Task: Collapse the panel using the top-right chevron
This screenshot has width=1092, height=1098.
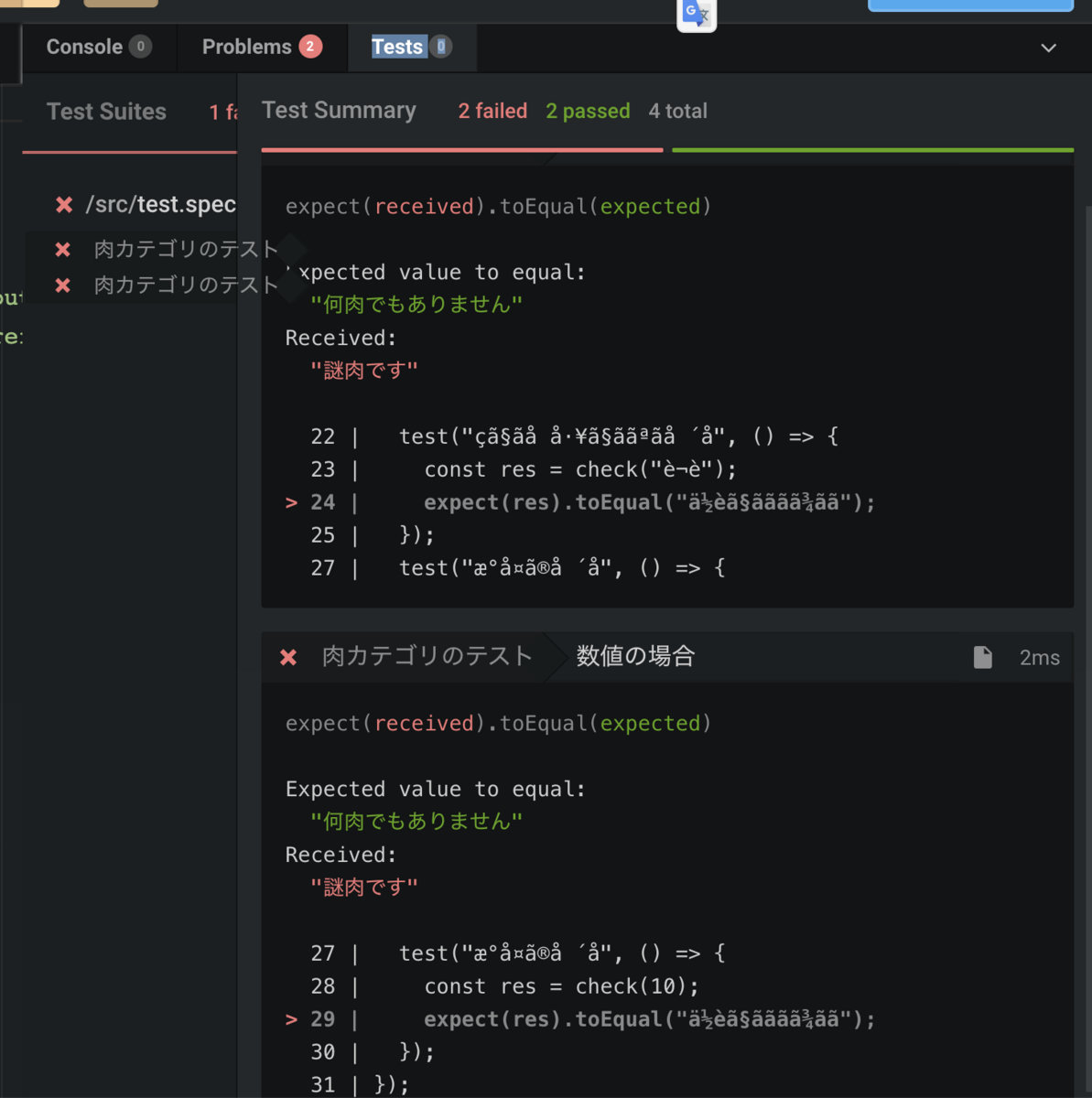Action: click(1048, 48)
